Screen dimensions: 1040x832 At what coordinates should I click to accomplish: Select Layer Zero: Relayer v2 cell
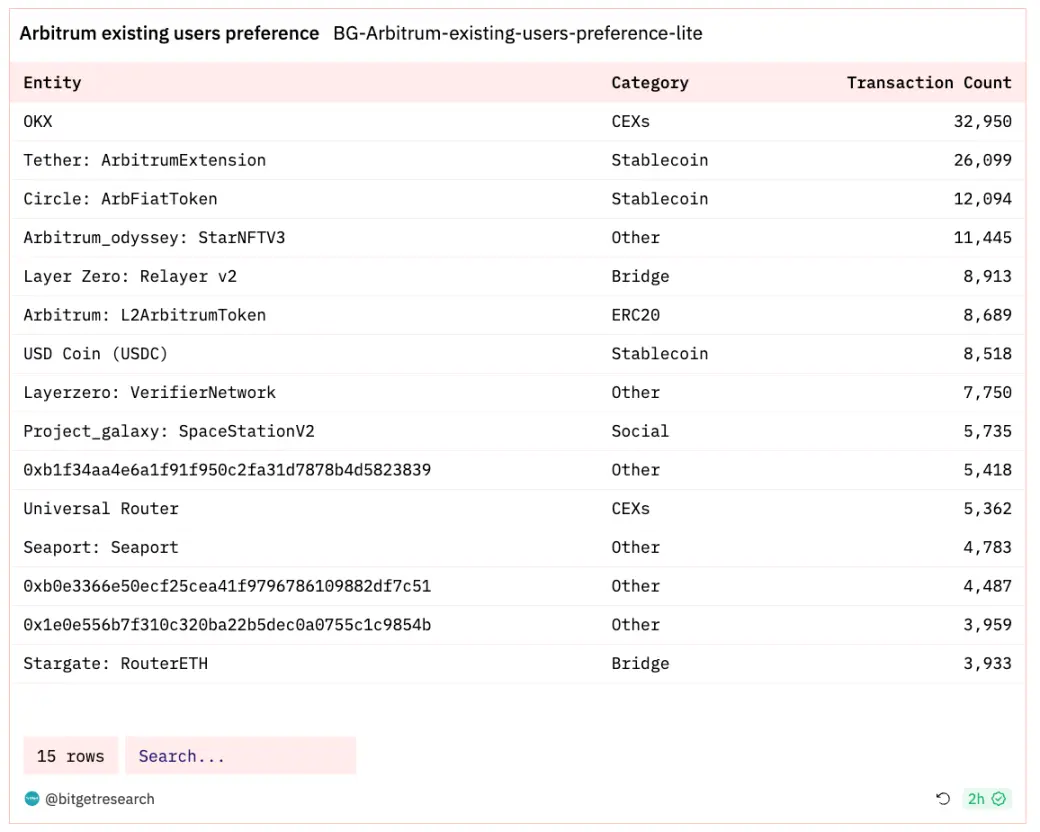tap(130, 276)
